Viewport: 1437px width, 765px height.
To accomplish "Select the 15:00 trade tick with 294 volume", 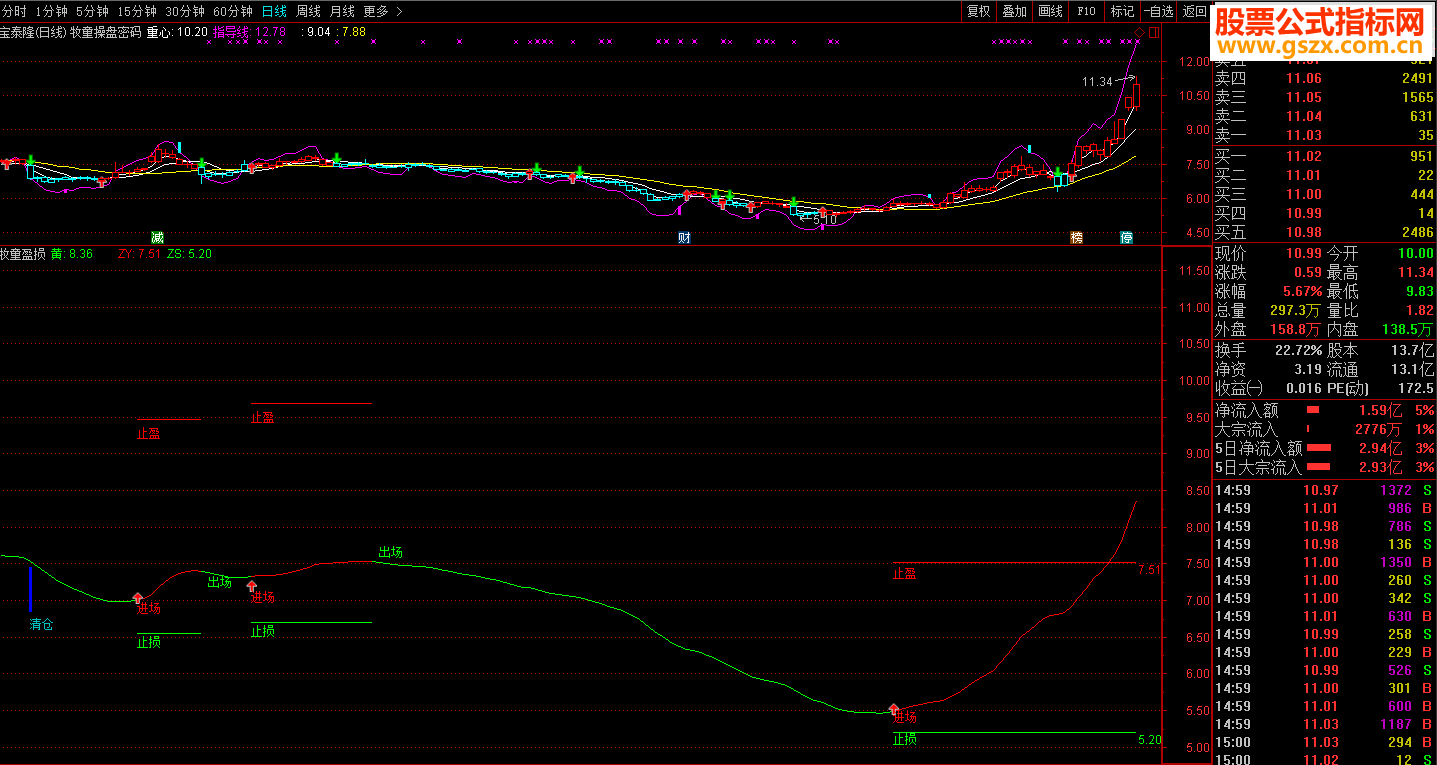I will [1324, 742].
